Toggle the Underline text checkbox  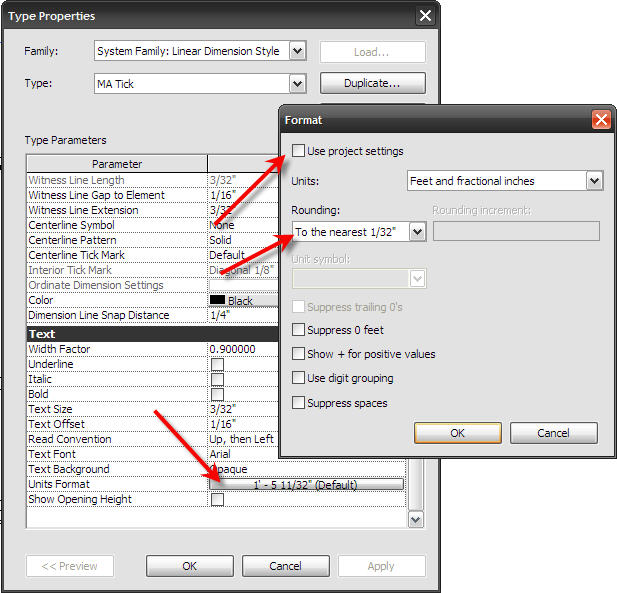click(217, 365)
